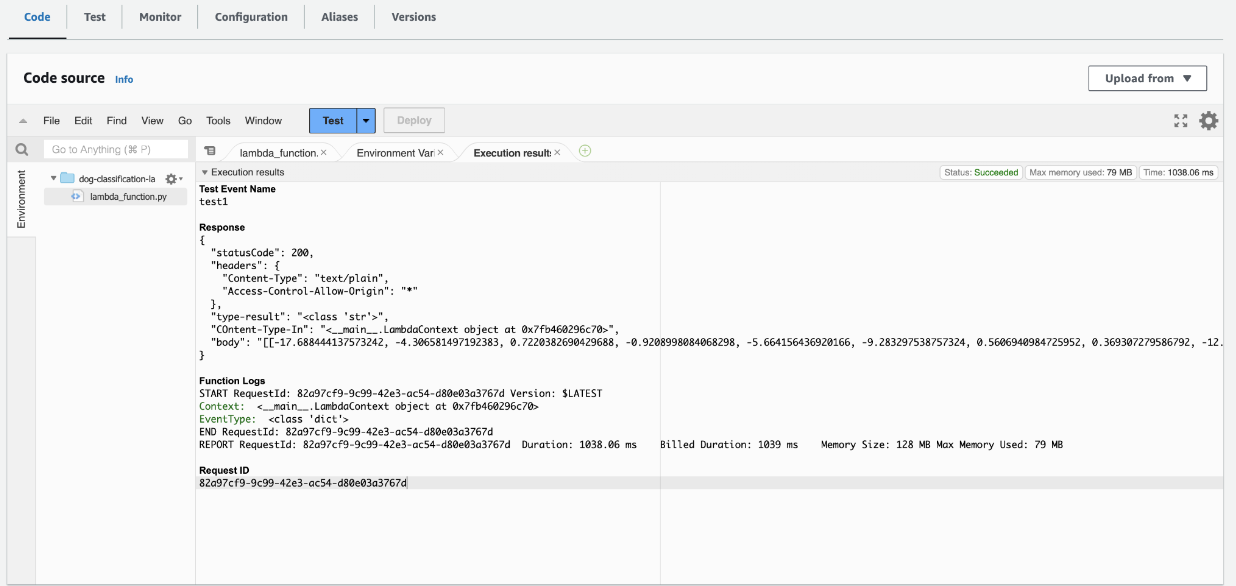Click the dog-classification-la folder icon
The height and width of the screenshot is (586, 1236).
pyautogui.click(x=67, y=178)
